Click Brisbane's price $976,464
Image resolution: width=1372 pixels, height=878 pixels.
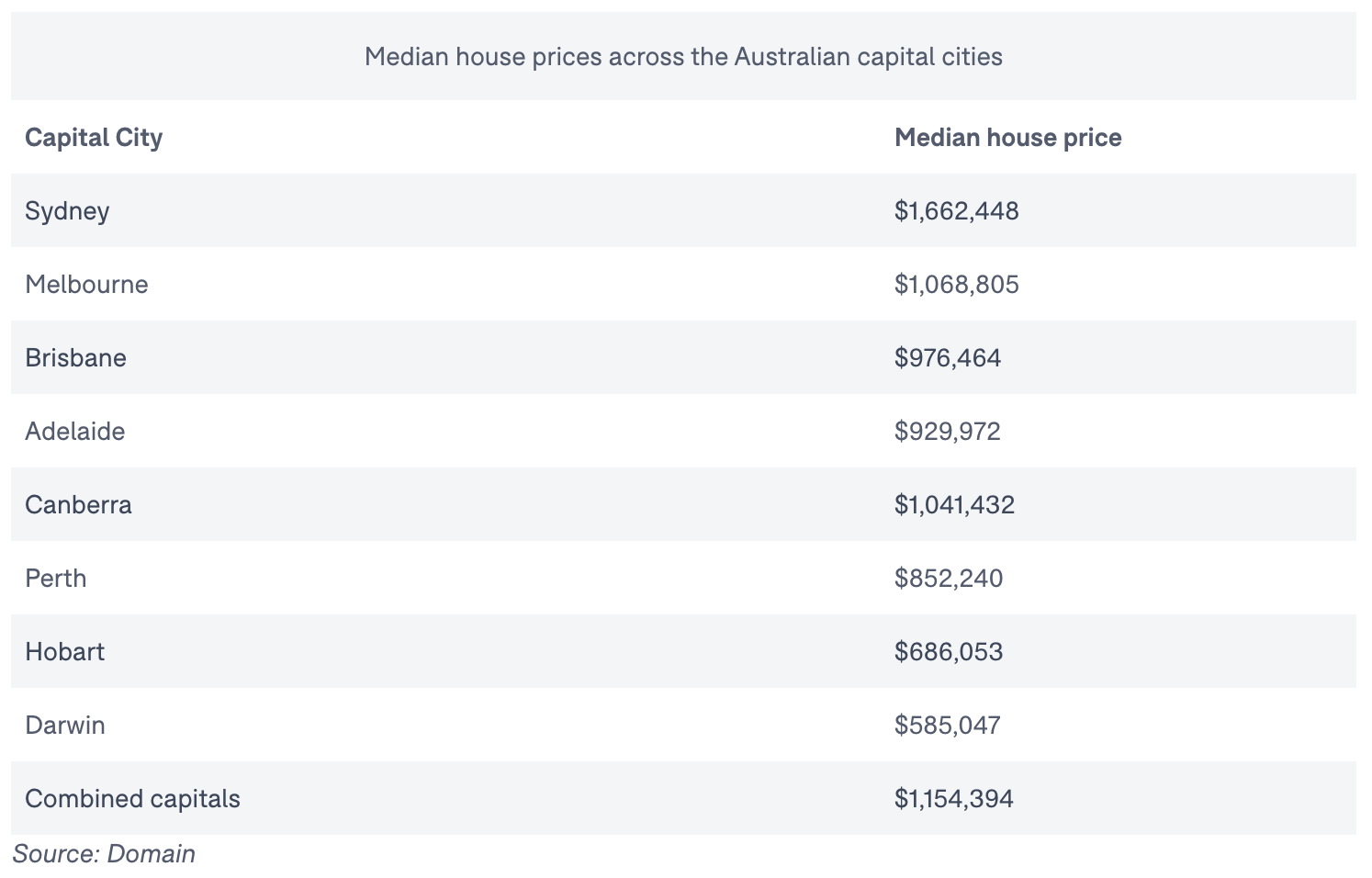pos(947,358)
